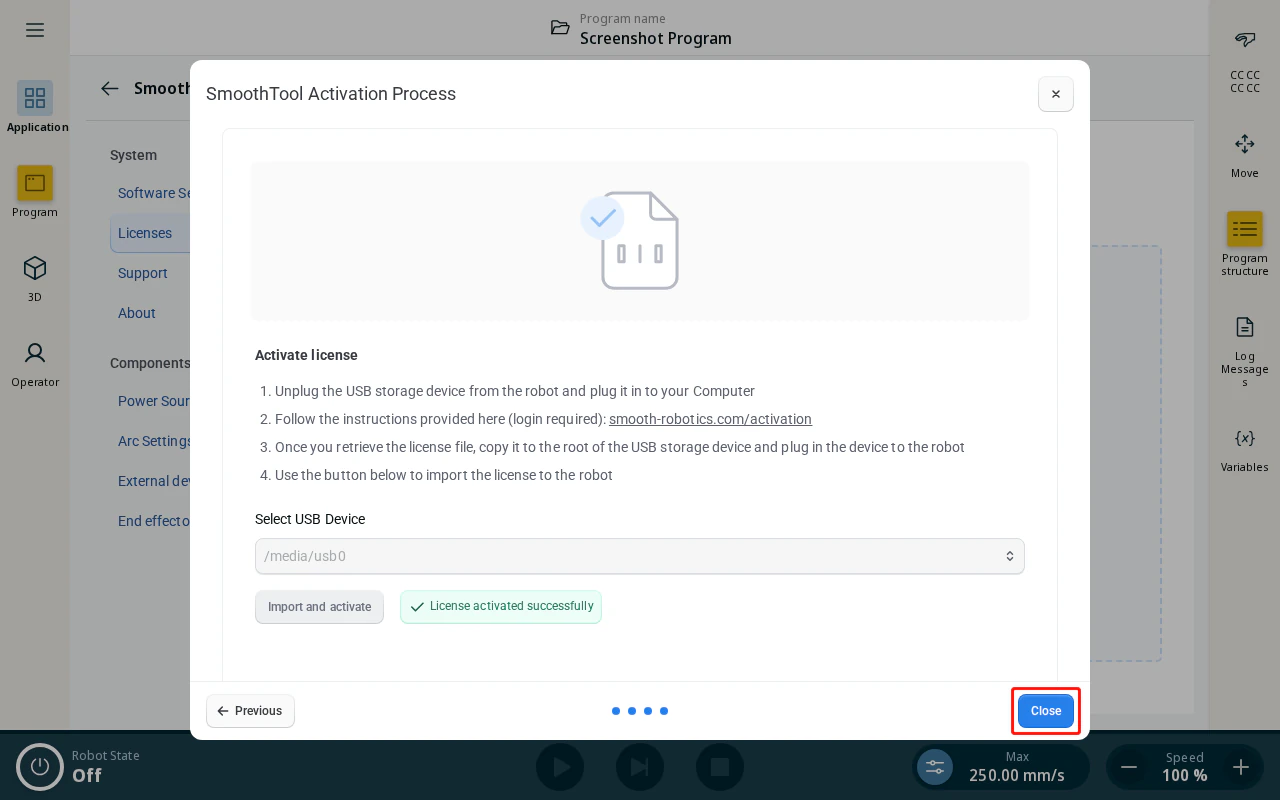The height and width of the screenshot is (800, 1280).
Task: Close the activation dialog with X
Action: pyautogui.click(x=1056, y=94)
